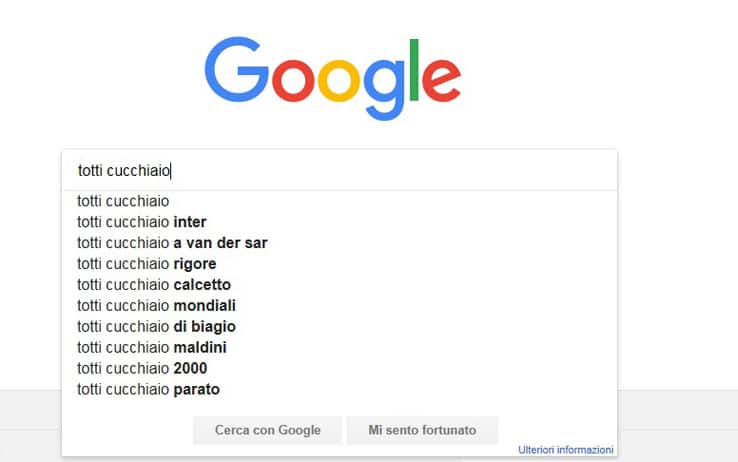Click the Cerca con Google button

coord(267,430)
